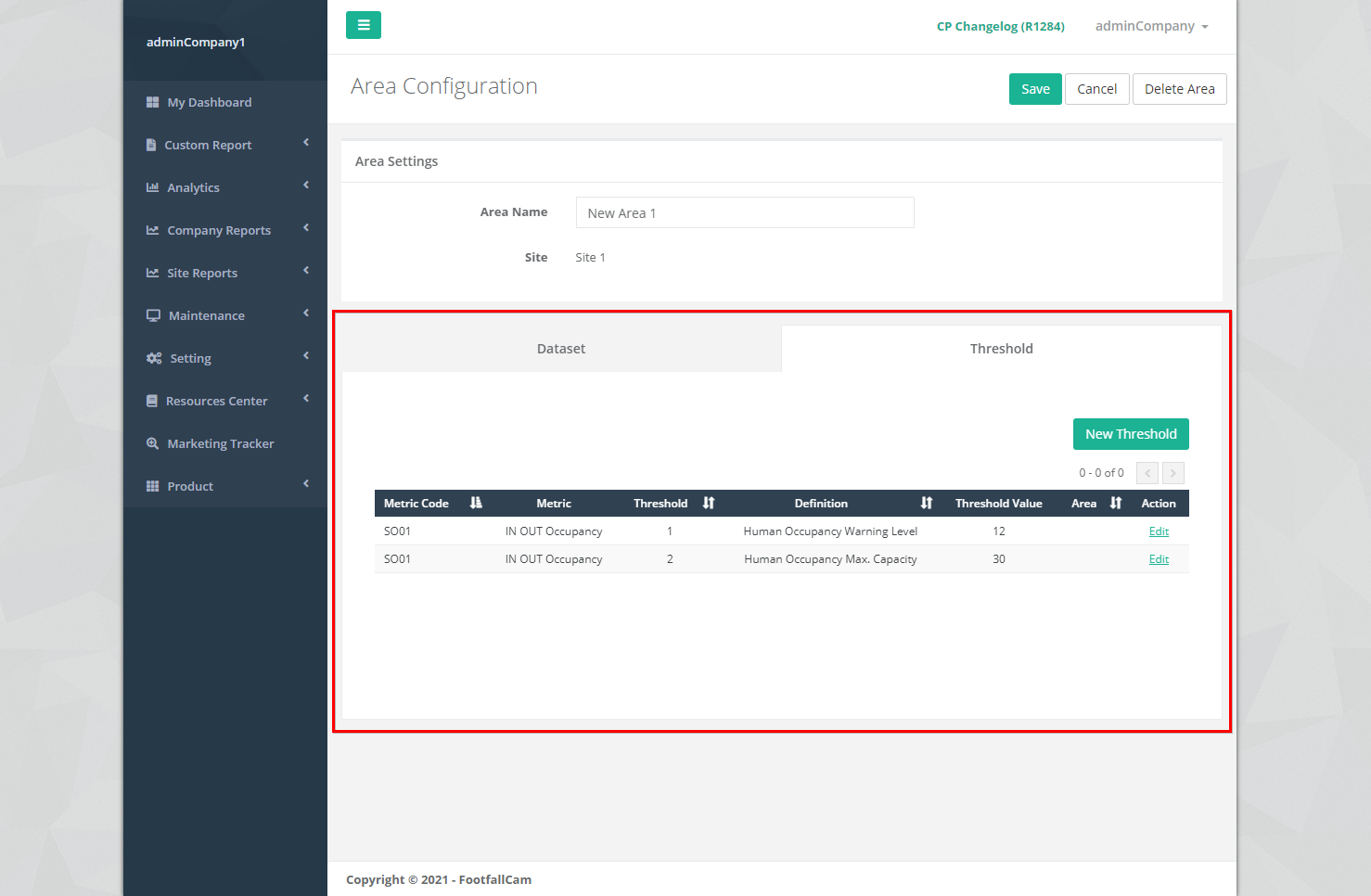The height and width of the screenshot is (896, 1371).
Task: Open the adminCompany user dropdown
Action: [x=1151, y=26]
